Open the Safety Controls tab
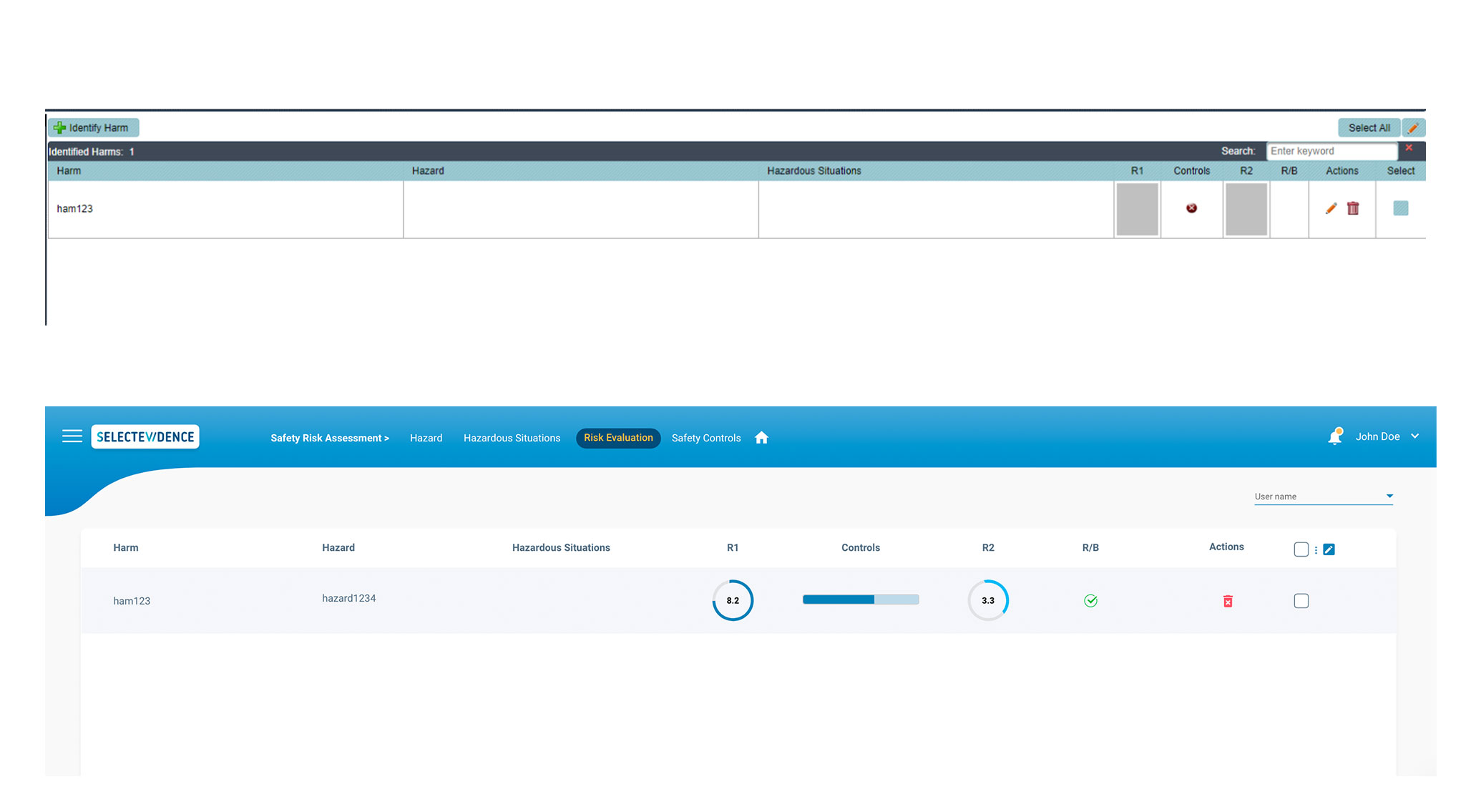This screenshot has width=1471, height=812. (x=705, y=438)
